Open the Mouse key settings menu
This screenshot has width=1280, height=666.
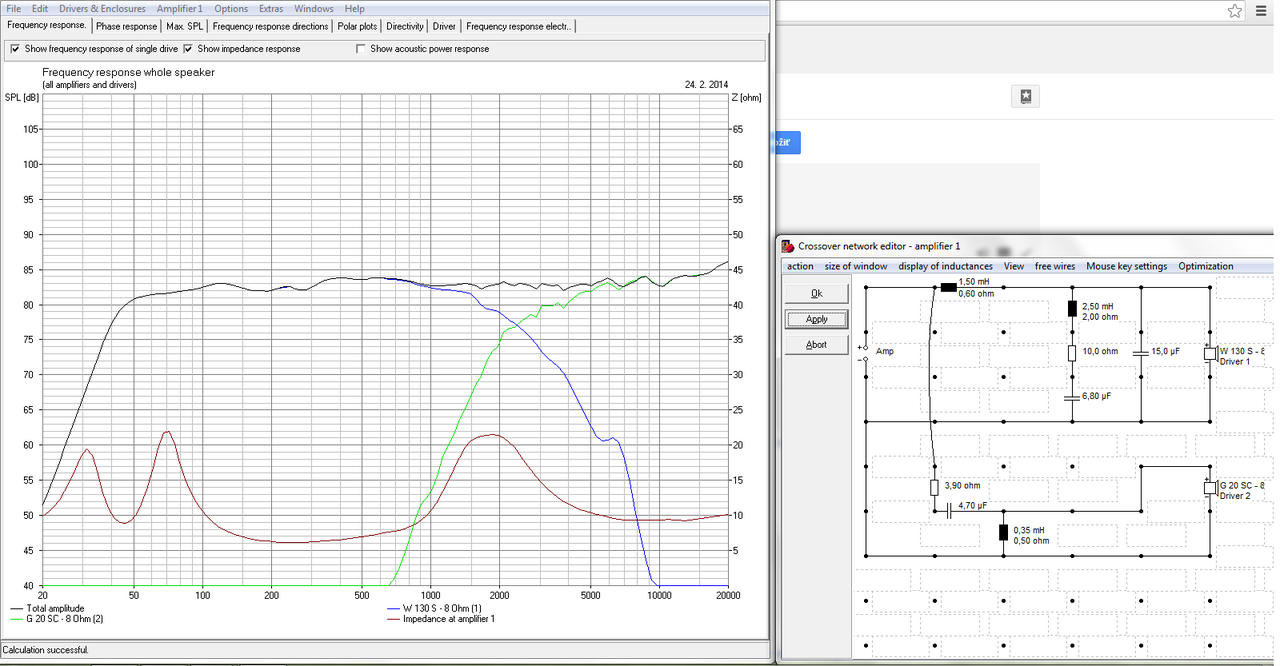coord(1127,266)
